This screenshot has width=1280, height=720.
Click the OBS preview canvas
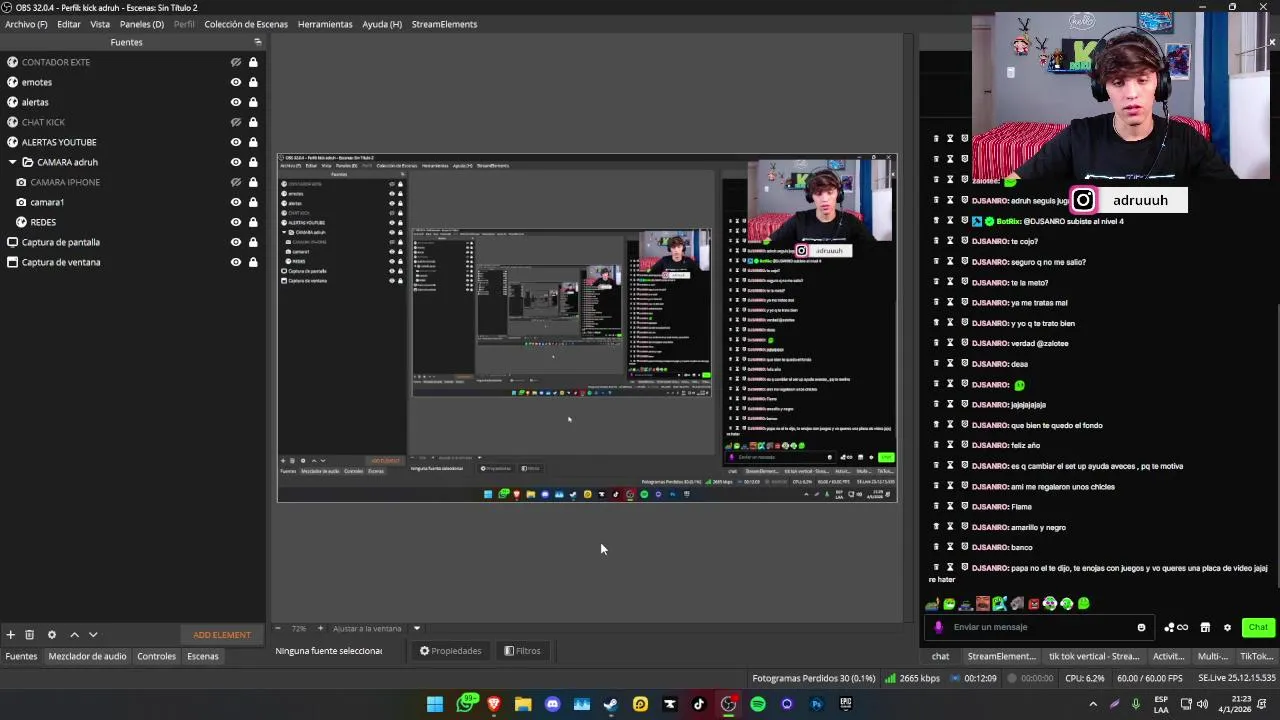tap(587, 328)
